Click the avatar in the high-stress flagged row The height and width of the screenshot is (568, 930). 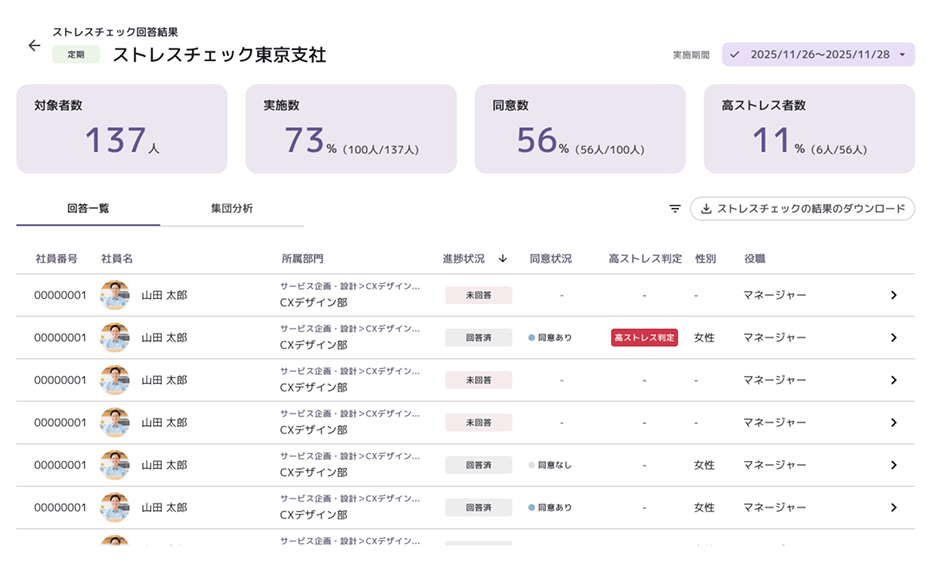[115, 337]
